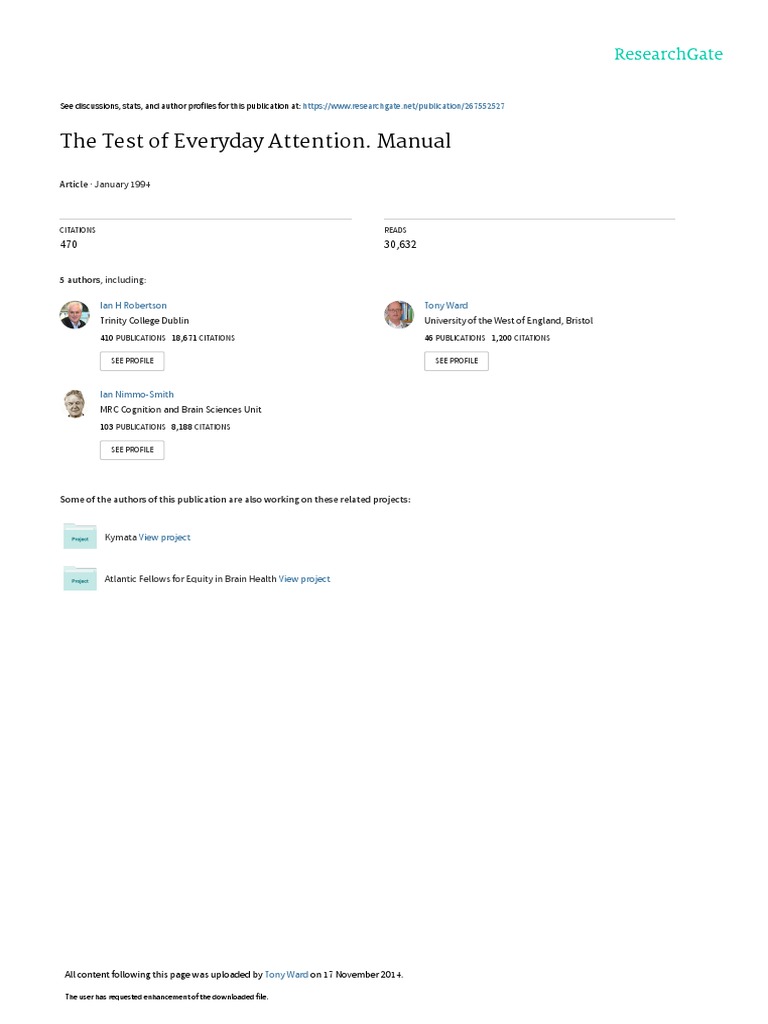Open Tony Ward's author name link
768x1024 pixels.
(x=446, y=305)
